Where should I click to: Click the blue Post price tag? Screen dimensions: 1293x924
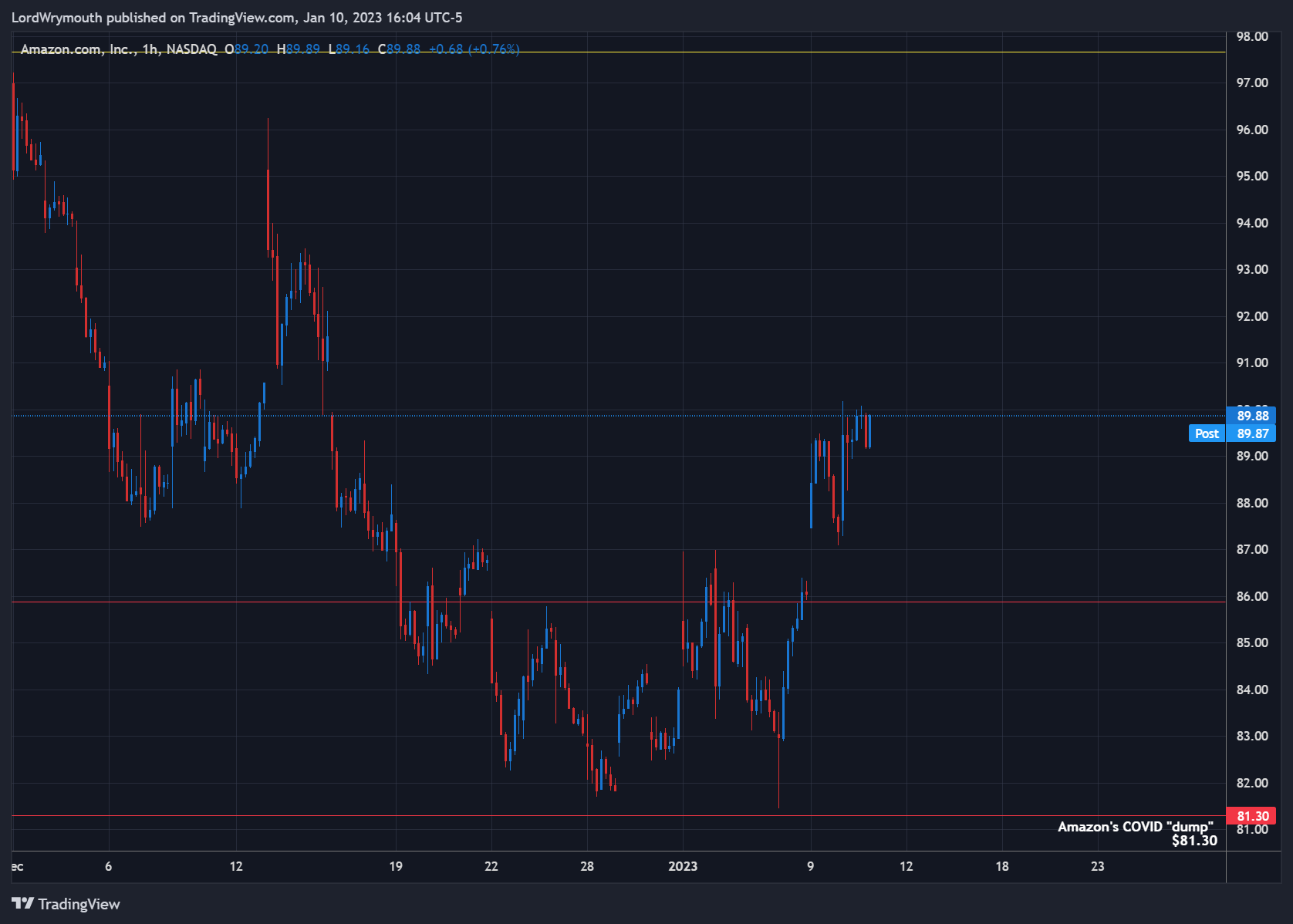[1207, 433]
